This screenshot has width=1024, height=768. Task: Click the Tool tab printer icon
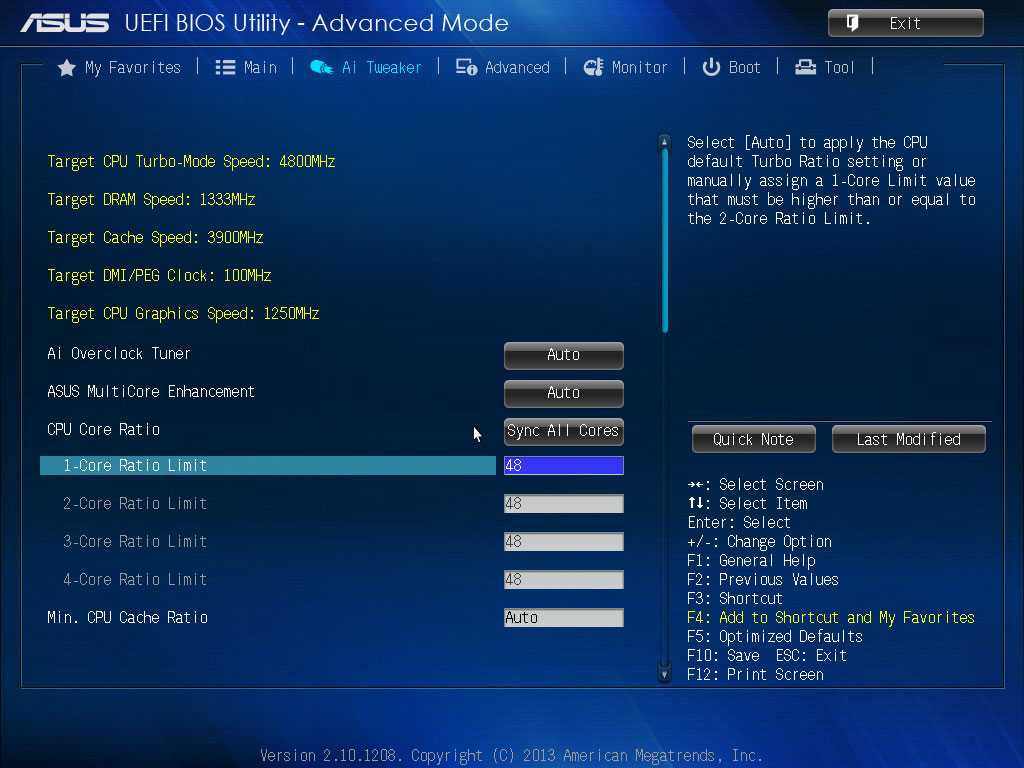(x=805, y=67)
